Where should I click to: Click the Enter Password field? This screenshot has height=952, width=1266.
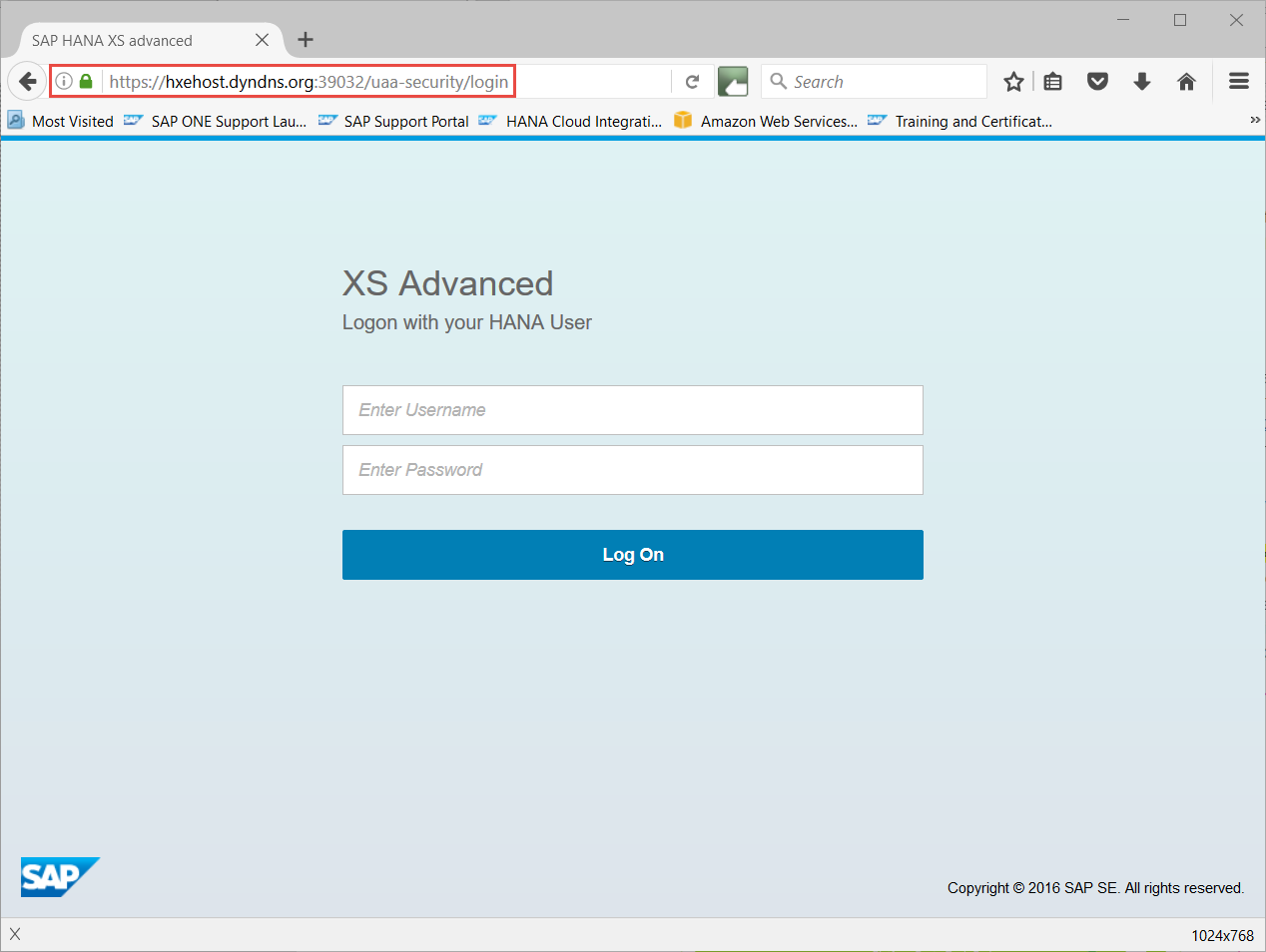(632, 470)
